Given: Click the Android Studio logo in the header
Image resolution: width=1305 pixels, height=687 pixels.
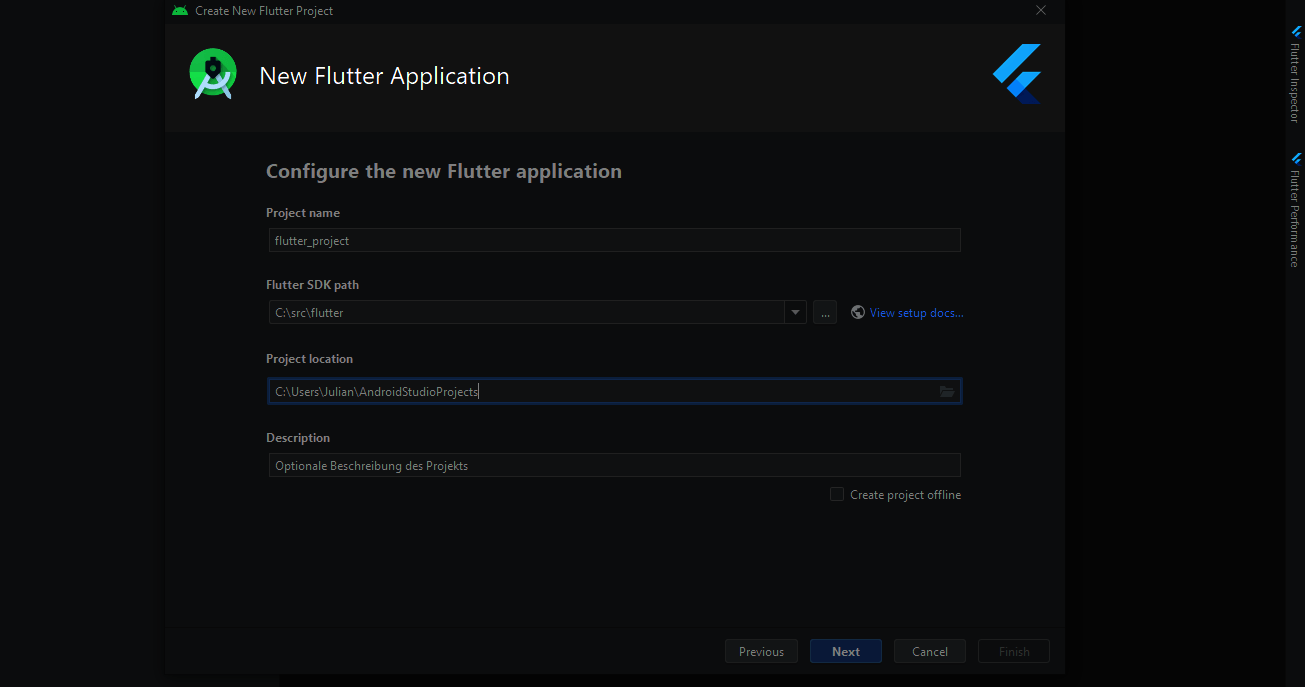Looking at the screenshot, I should (x=213, y=74).
